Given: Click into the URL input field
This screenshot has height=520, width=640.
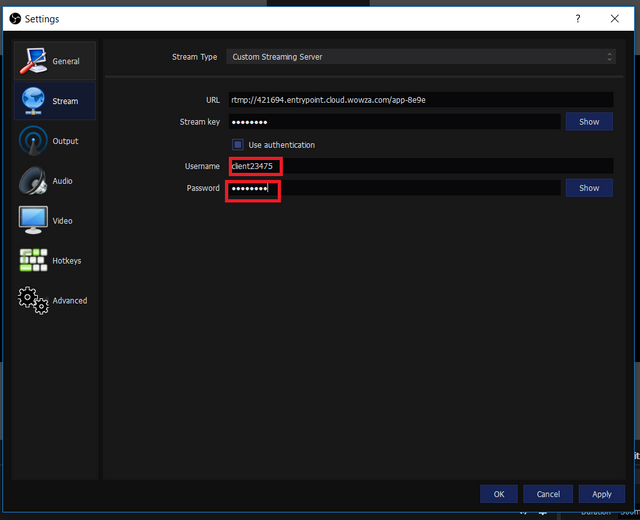Looking at the screenshot, I should [421, 100].
